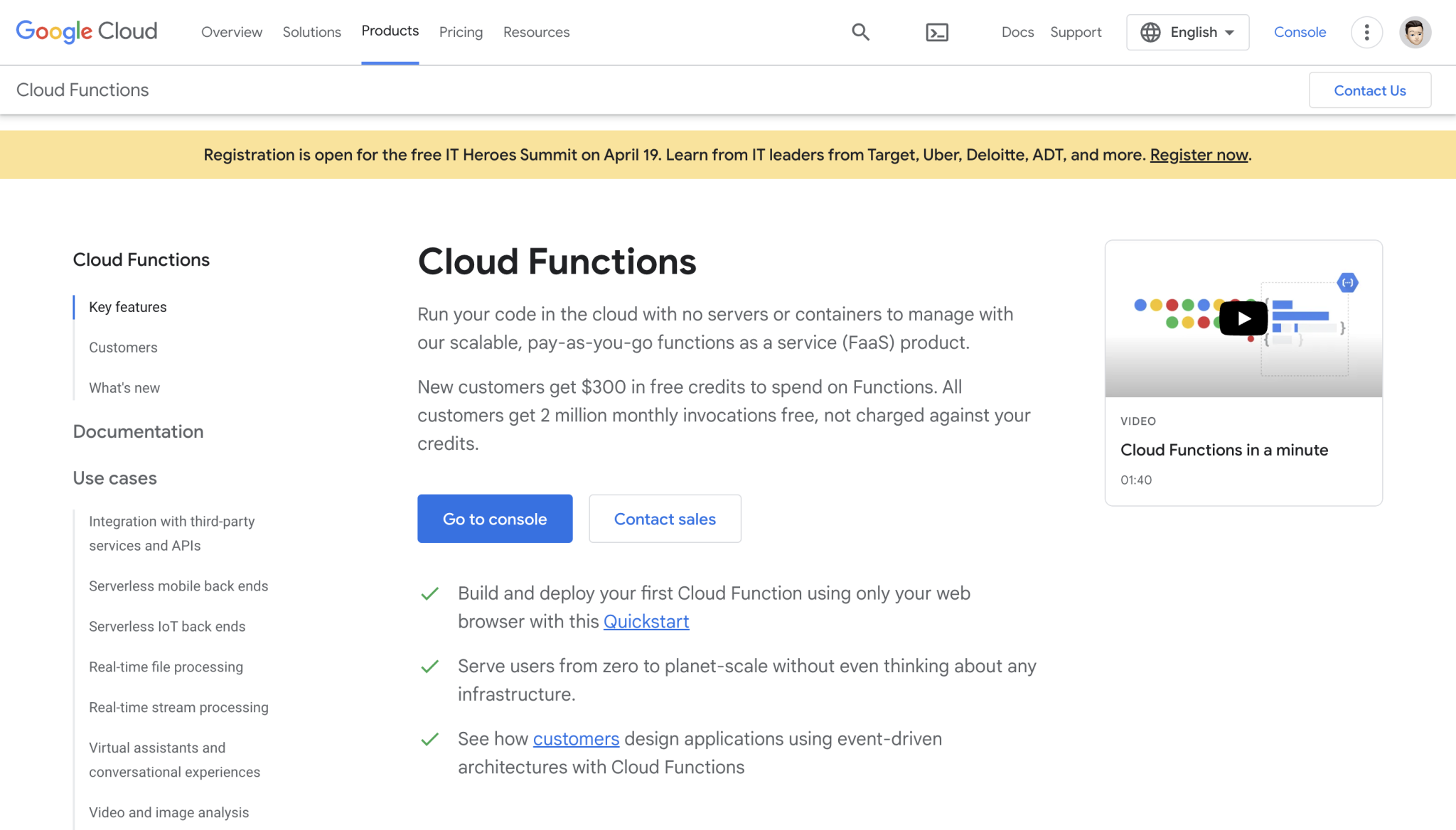Click the code brackets hexagon icon in video thumbnail
The height and width of the screenshot is (830, 1456).
(1349, 282)
